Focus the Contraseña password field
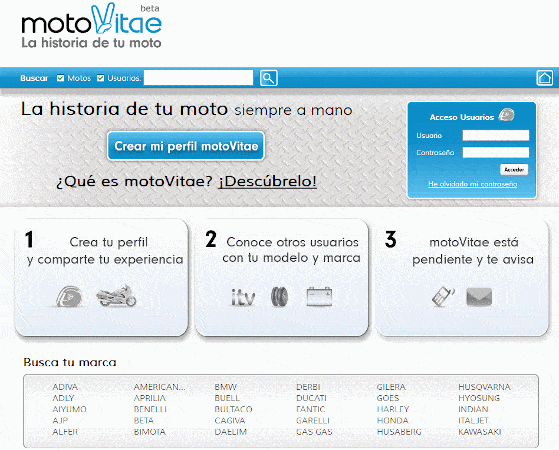This screenshot has width=559, height=450. [x=496, y=152]
